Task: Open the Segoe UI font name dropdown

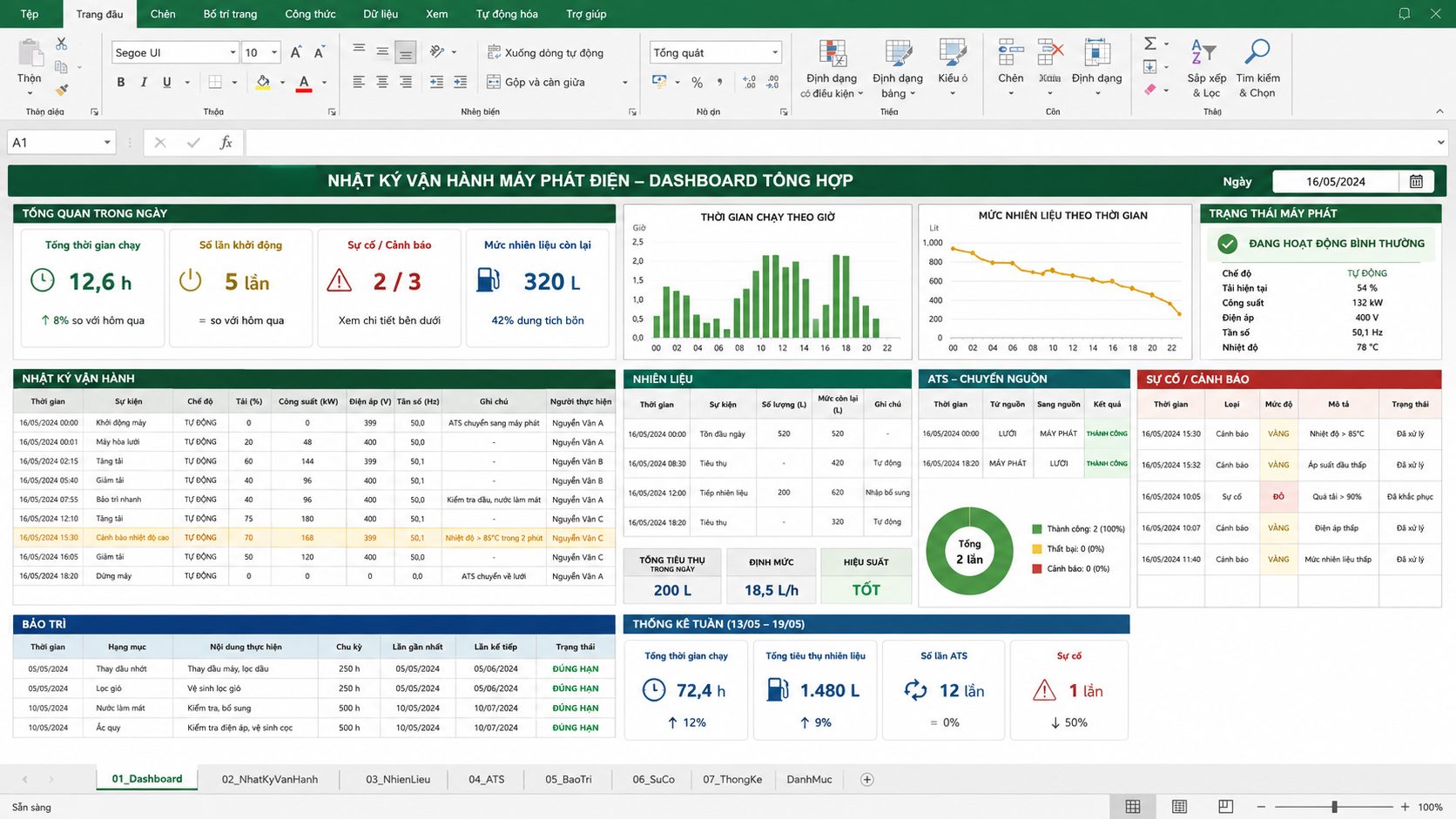Action: coord(233,53)
